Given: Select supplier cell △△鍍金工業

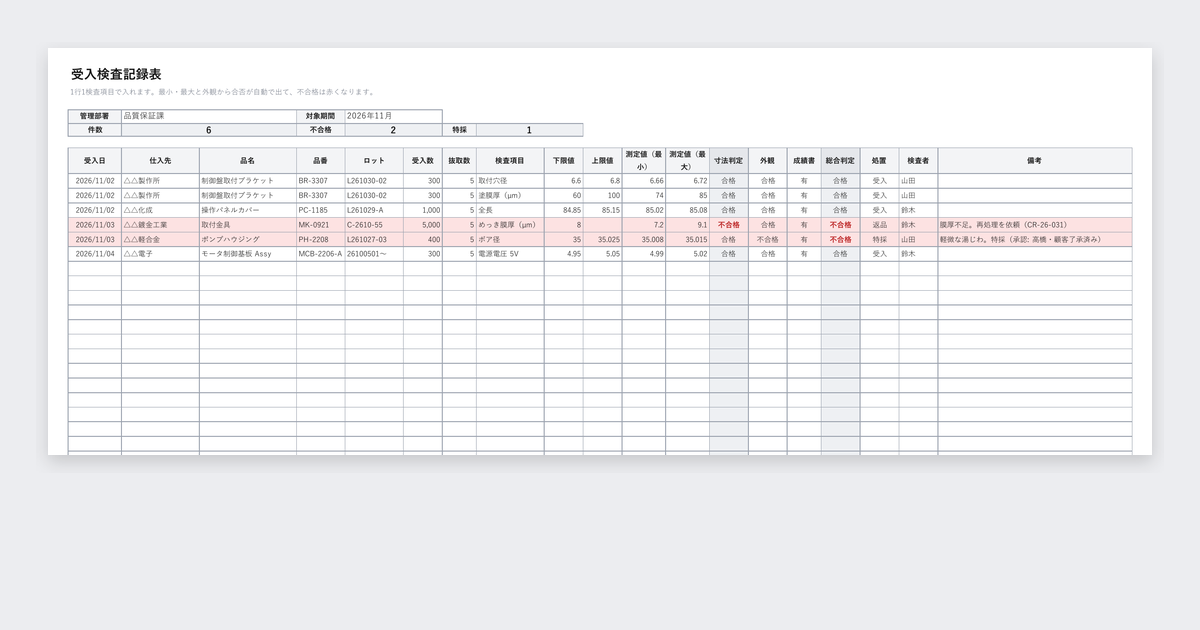Looking at the screenshot, I should click(x=160, y=225).
